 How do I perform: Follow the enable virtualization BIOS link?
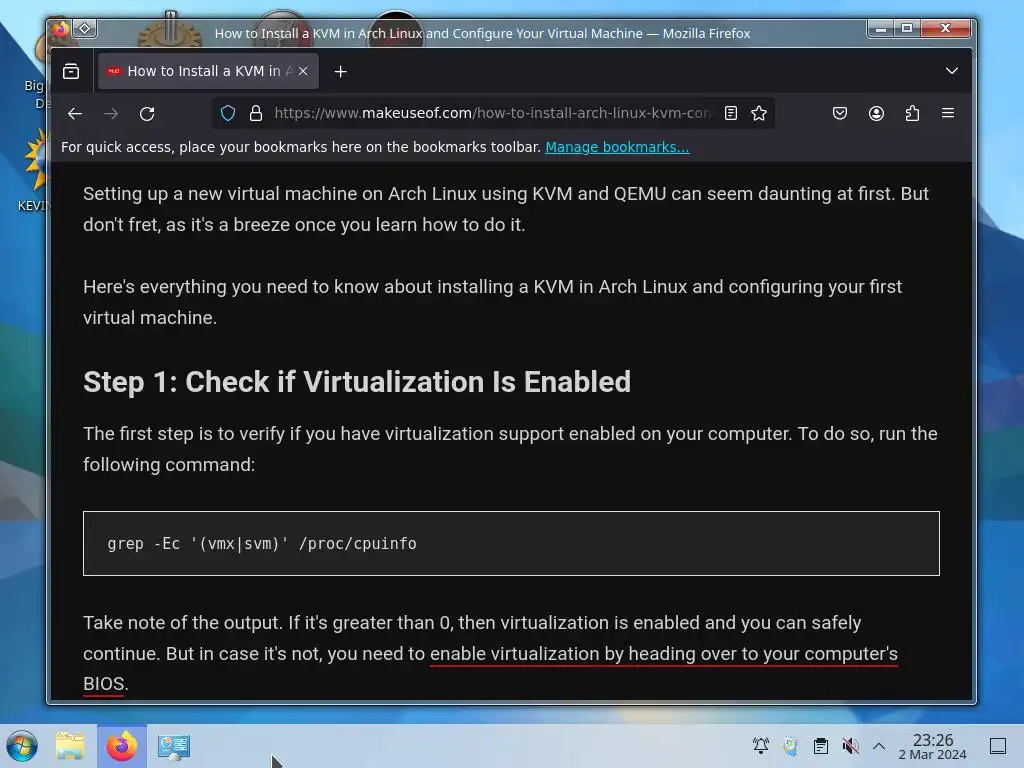tap(664, 654)
